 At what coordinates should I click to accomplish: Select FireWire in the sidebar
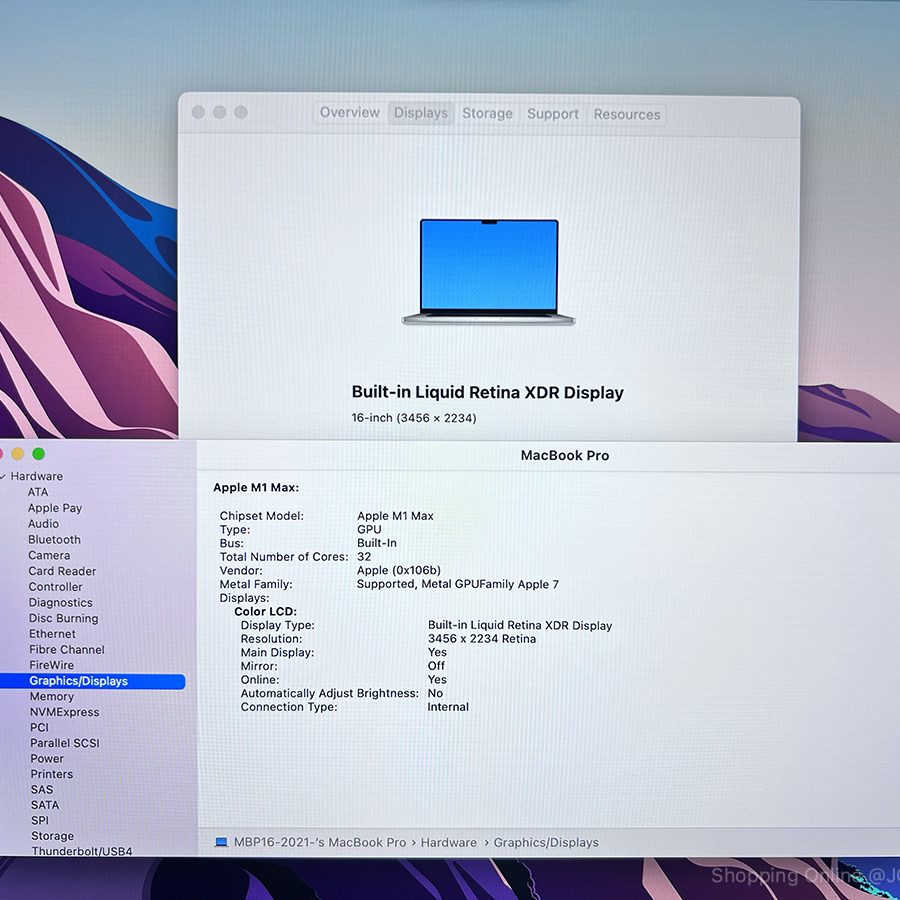point(52,665)
